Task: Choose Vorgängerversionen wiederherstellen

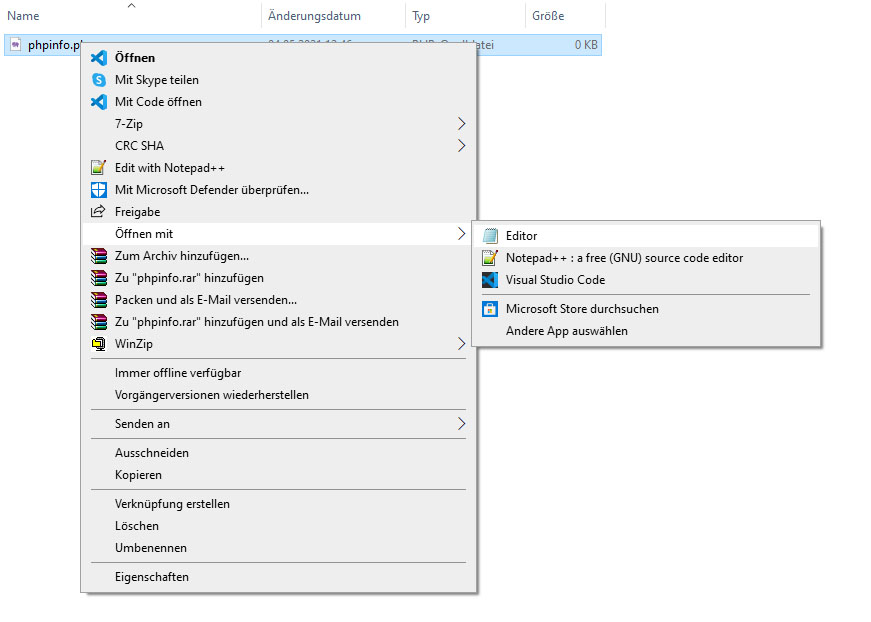Action: tap(278, 395)
